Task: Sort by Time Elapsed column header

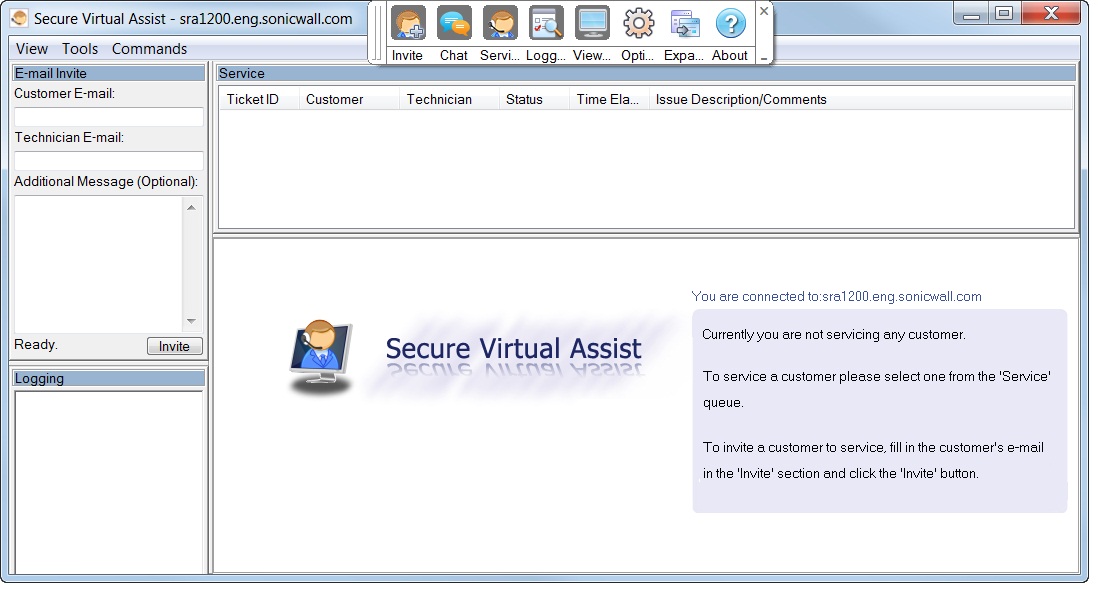Action: pyautogui.click(x=609, y=99)
